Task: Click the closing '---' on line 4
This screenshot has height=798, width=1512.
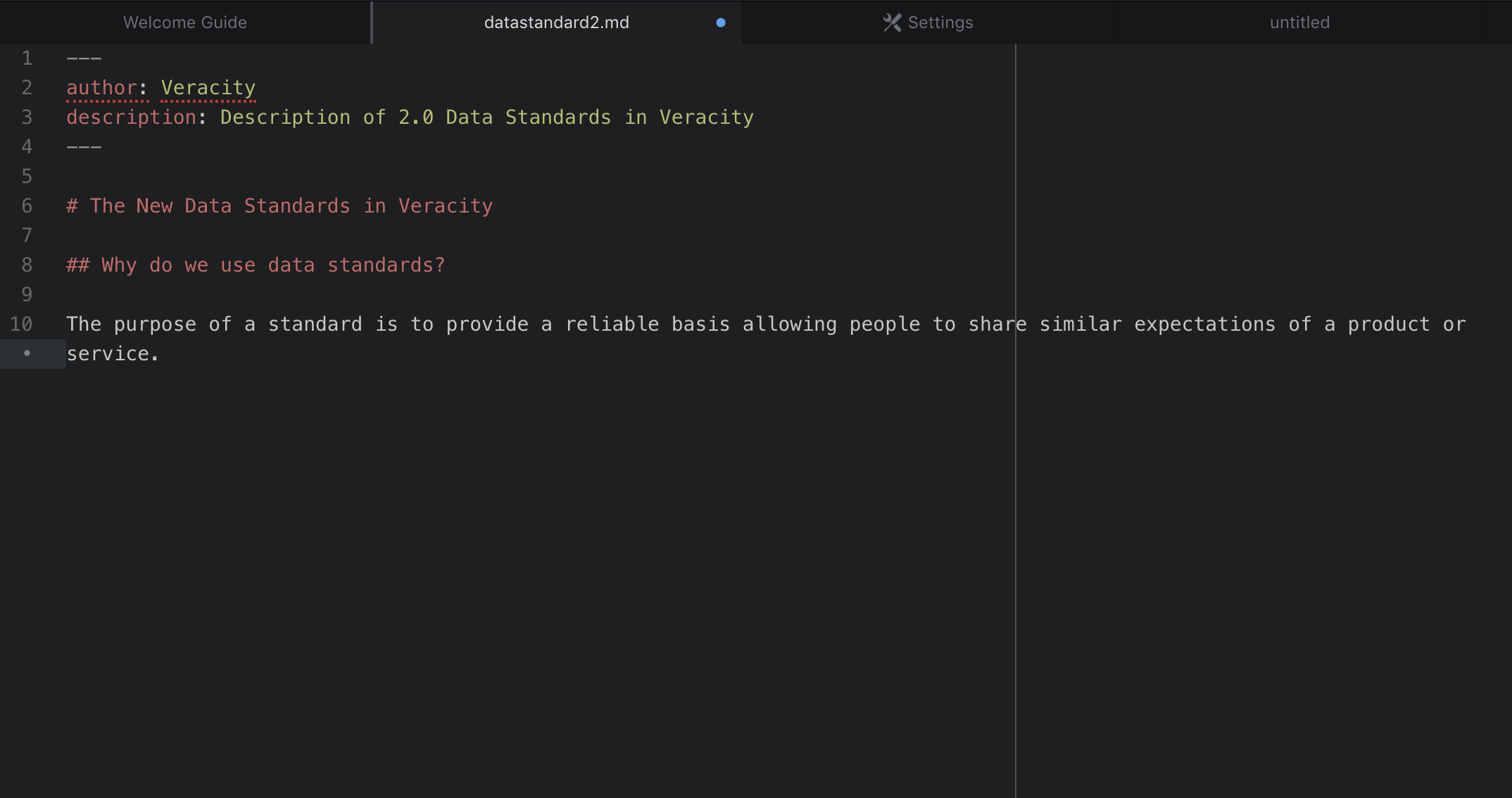Action: [84, 146]
